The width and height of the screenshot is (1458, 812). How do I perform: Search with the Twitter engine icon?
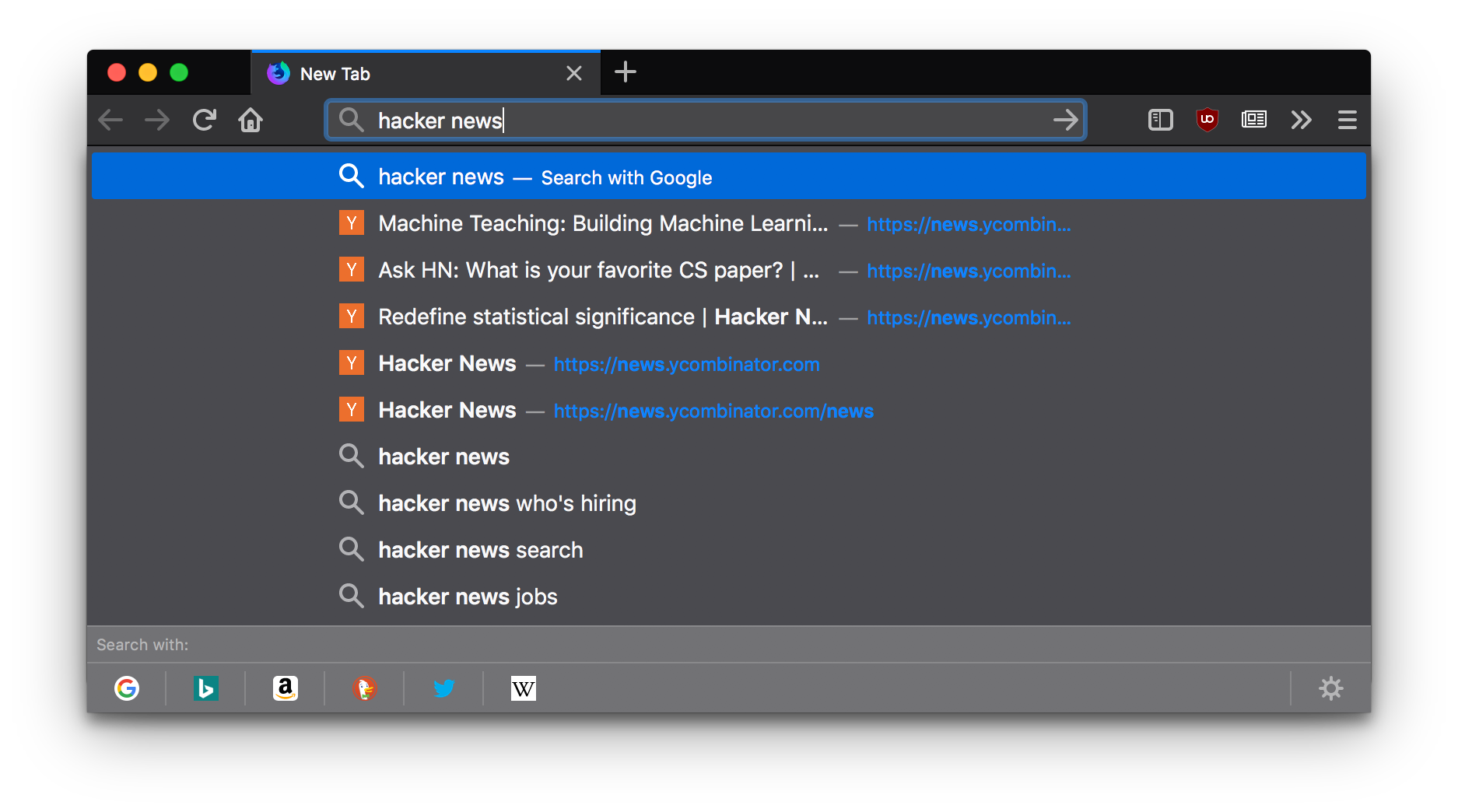[x=444, y=688]
